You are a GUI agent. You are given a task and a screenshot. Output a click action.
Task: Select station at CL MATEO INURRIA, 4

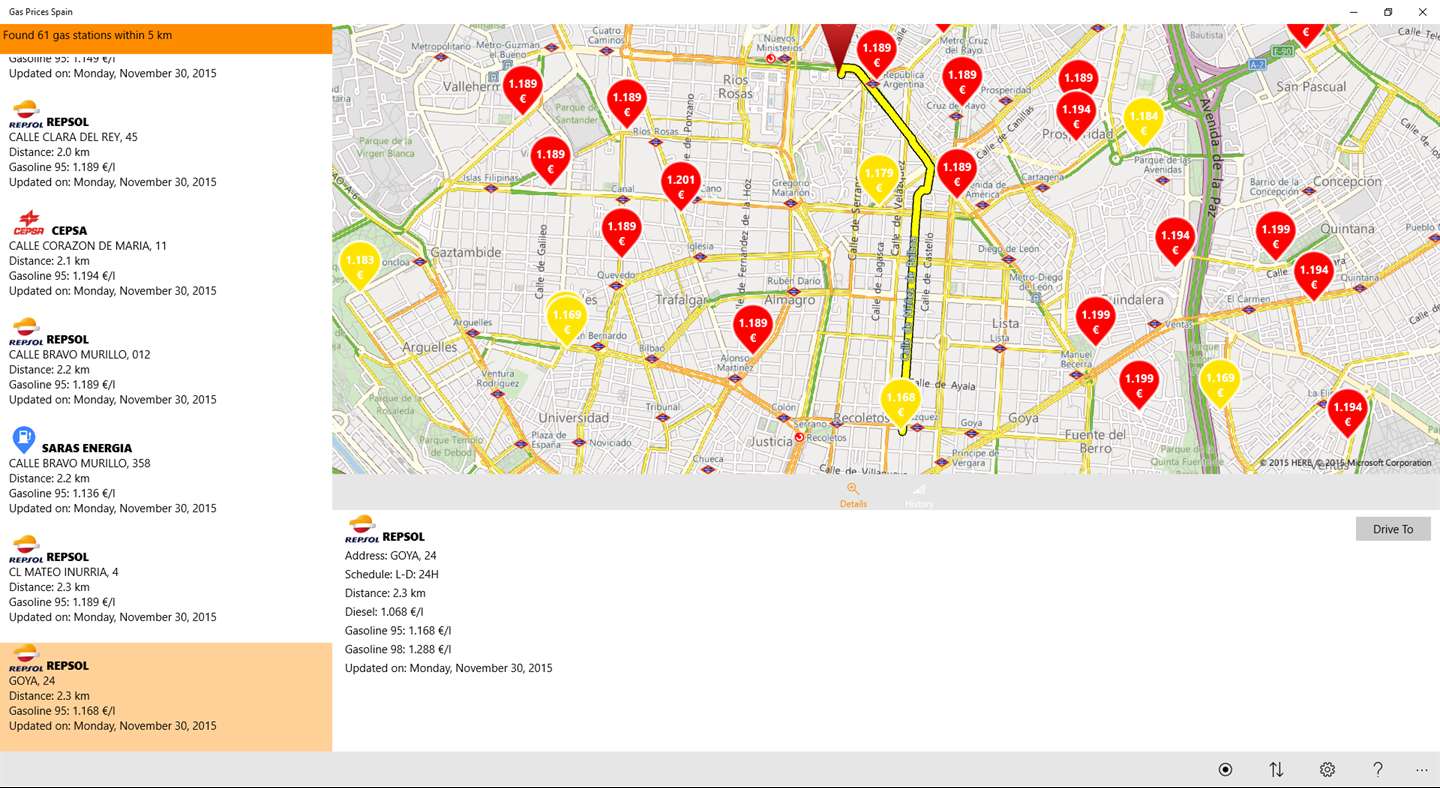(x=166, y=580)
